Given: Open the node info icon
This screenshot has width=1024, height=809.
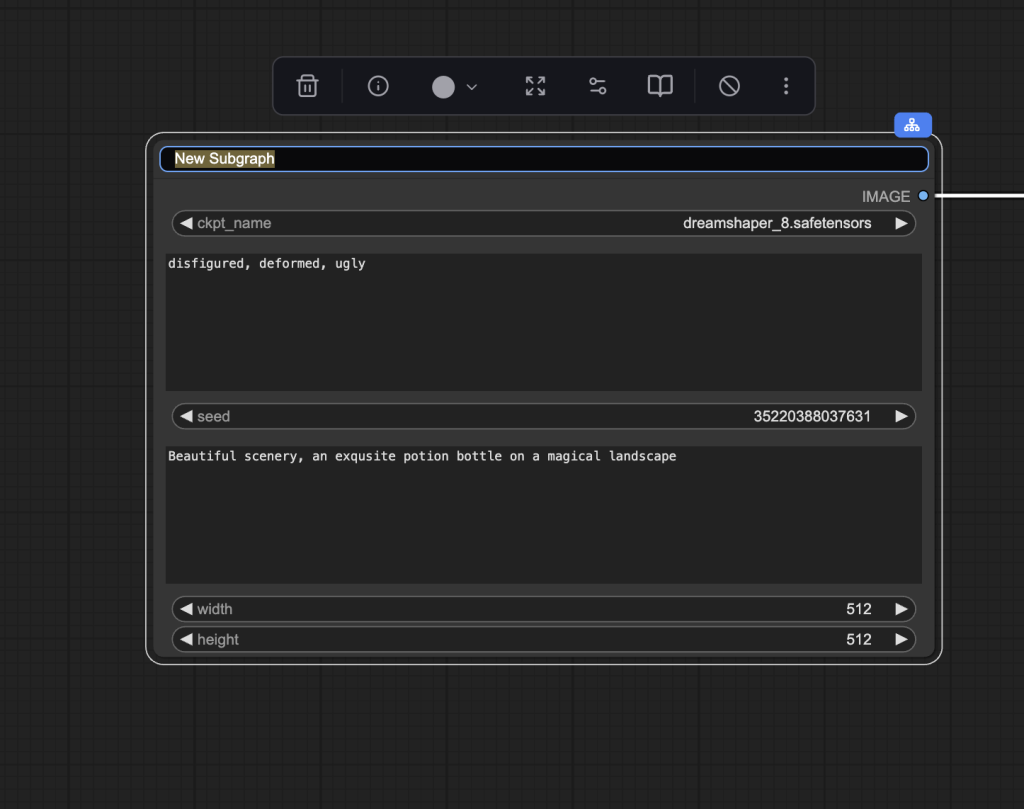Looking at the screenshot, I should 378,86.
